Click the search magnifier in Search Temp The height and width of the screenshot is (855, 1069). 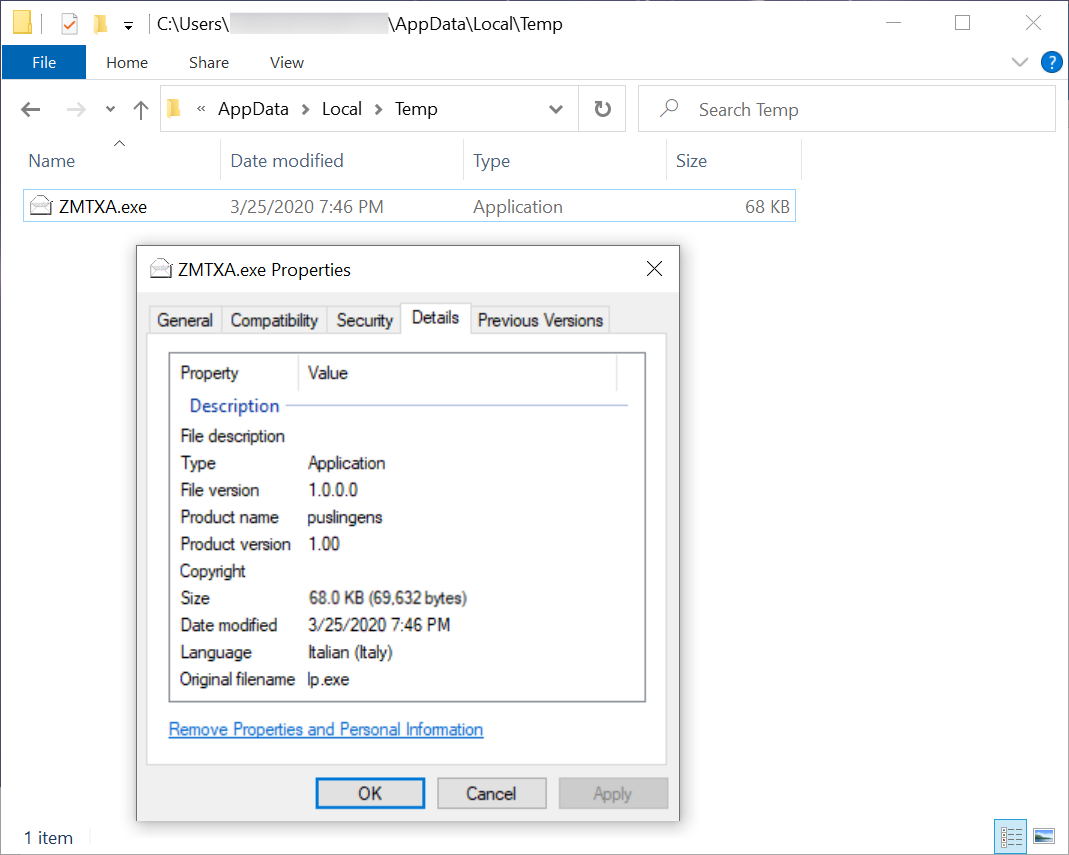tap(668, 108)
